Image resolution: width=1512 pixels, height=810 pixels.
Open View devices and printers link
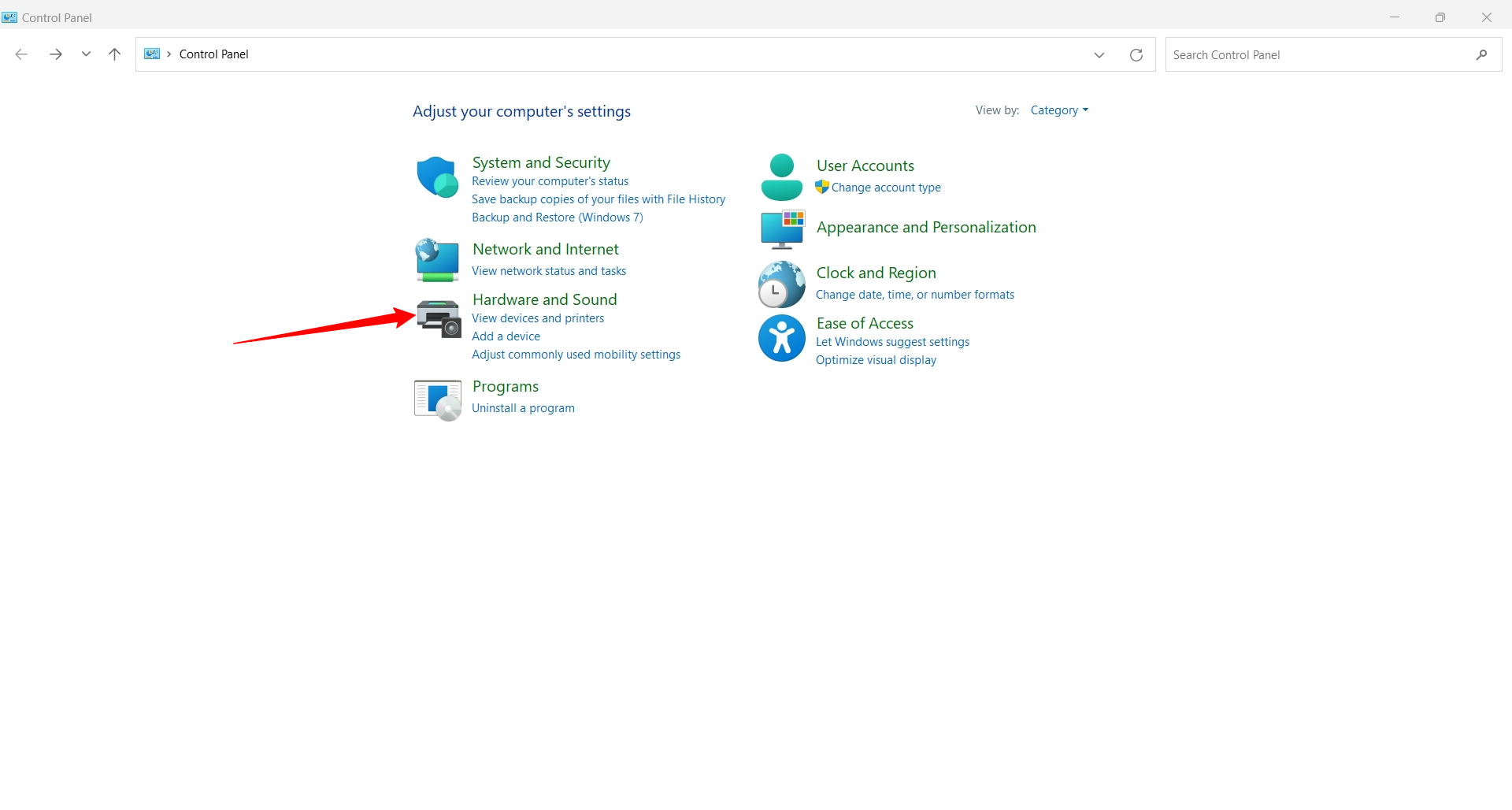pyautogui.click(x=538, y=318)
